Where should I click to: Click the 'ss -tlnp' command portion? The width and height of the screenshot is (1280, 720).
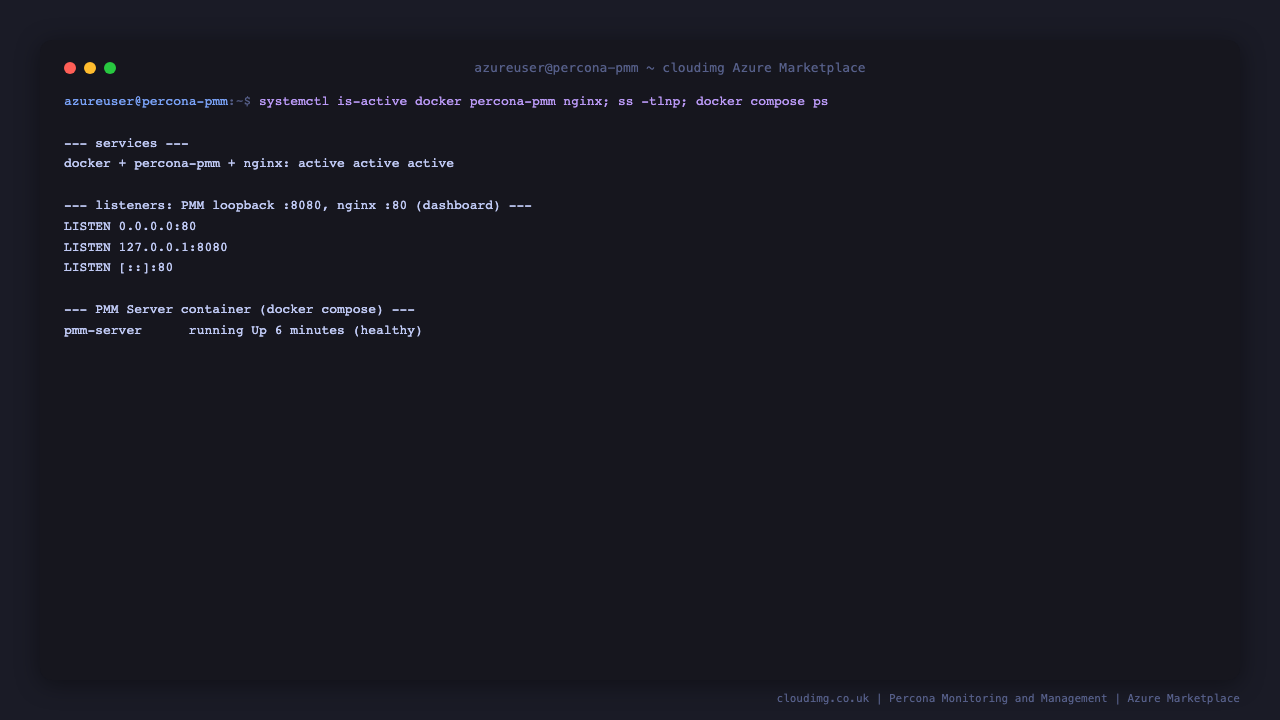pyautogui.click(x=649, y=102)
